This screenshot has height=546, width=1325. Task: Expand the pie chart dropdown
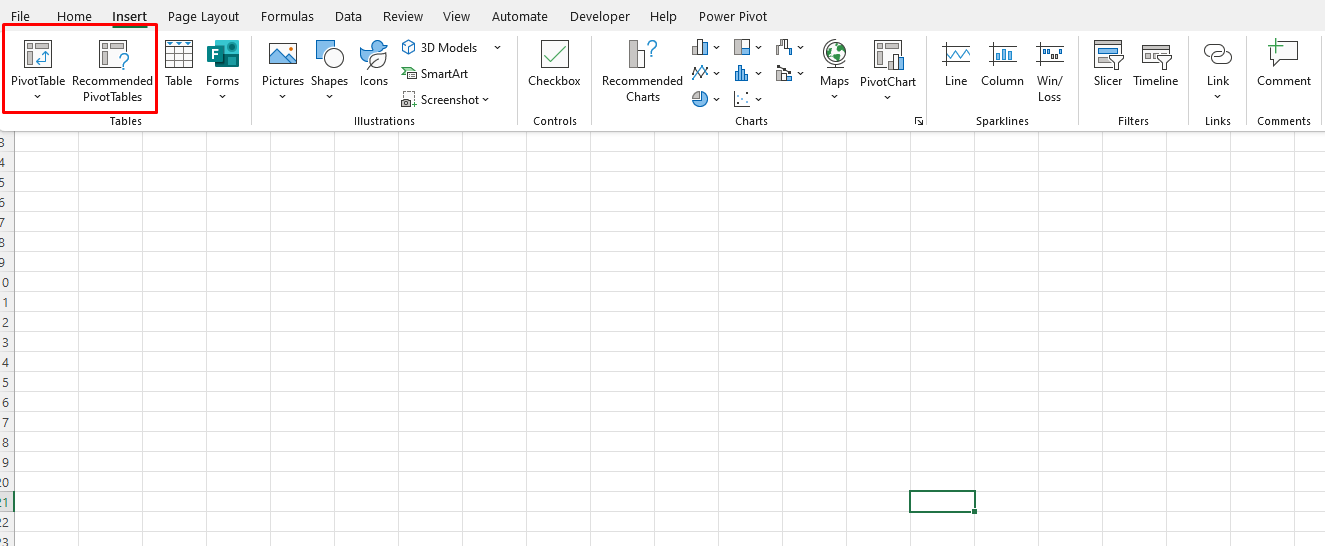(x=716, y=99)
